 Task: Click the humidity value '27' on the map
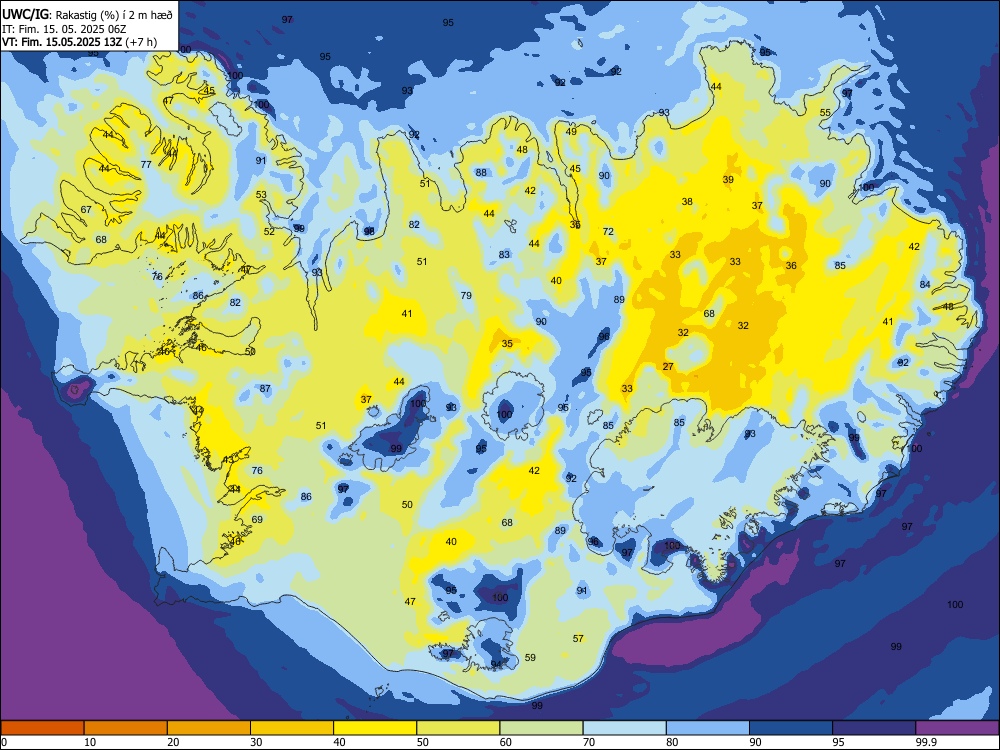(668, 367)
